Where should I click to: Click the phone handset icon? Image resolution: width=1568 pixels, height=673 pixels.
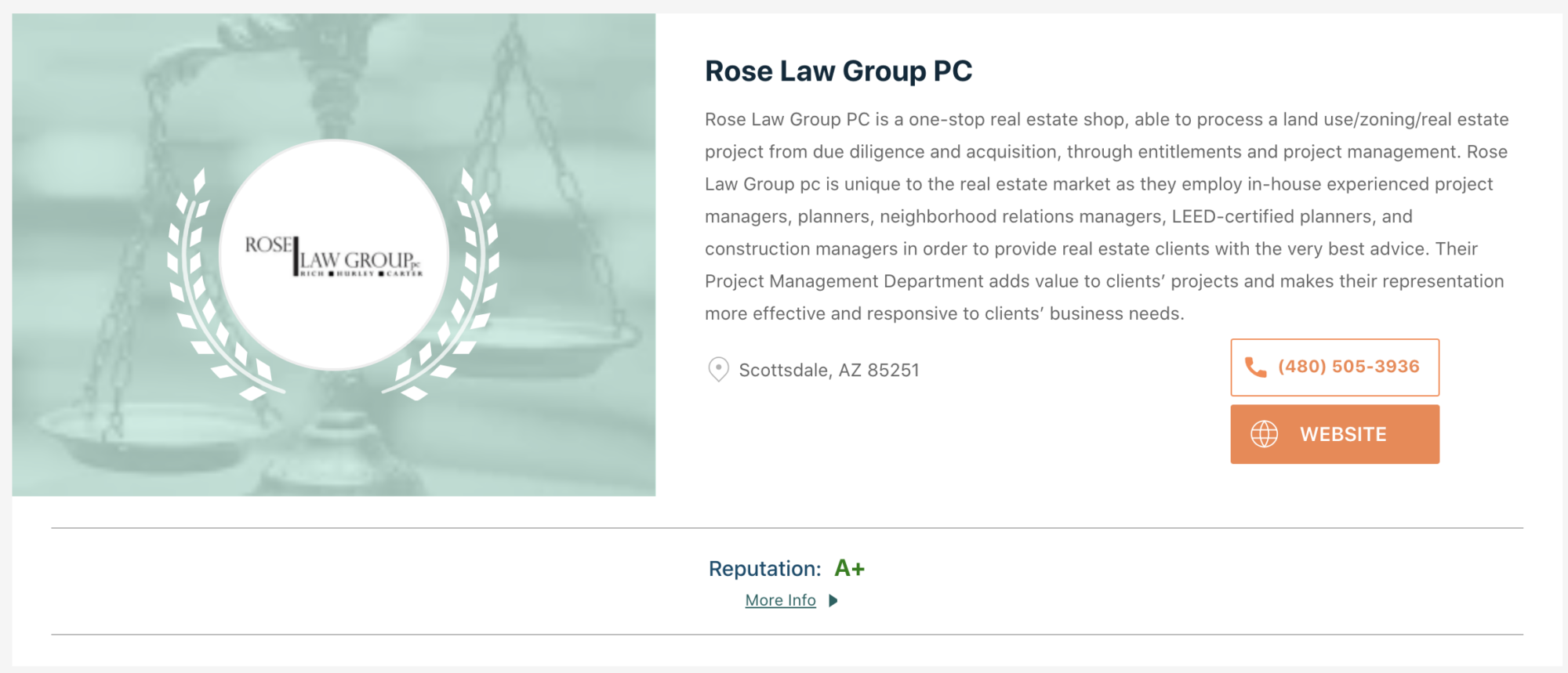pyautogui.click(x=1255, y=367)
